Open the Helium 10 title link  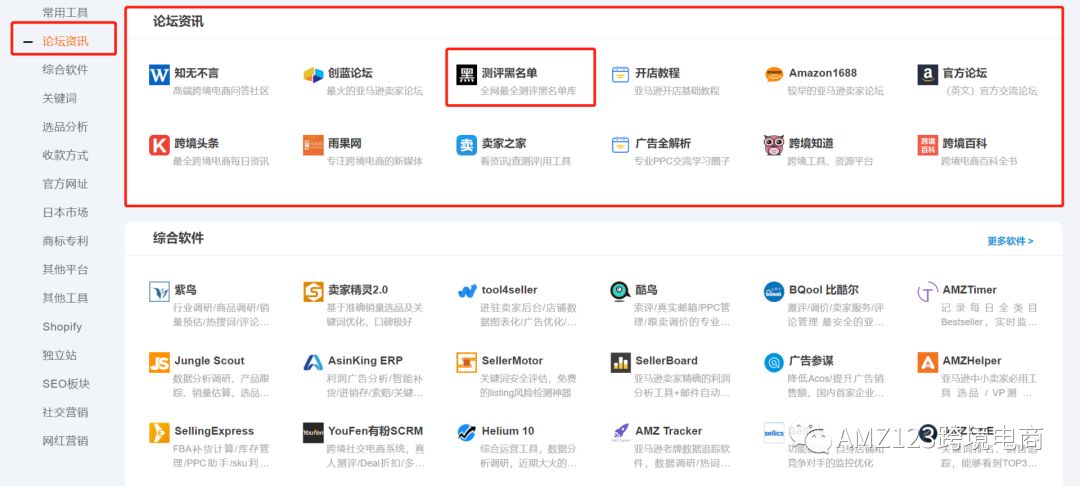(x=508, y=431)
